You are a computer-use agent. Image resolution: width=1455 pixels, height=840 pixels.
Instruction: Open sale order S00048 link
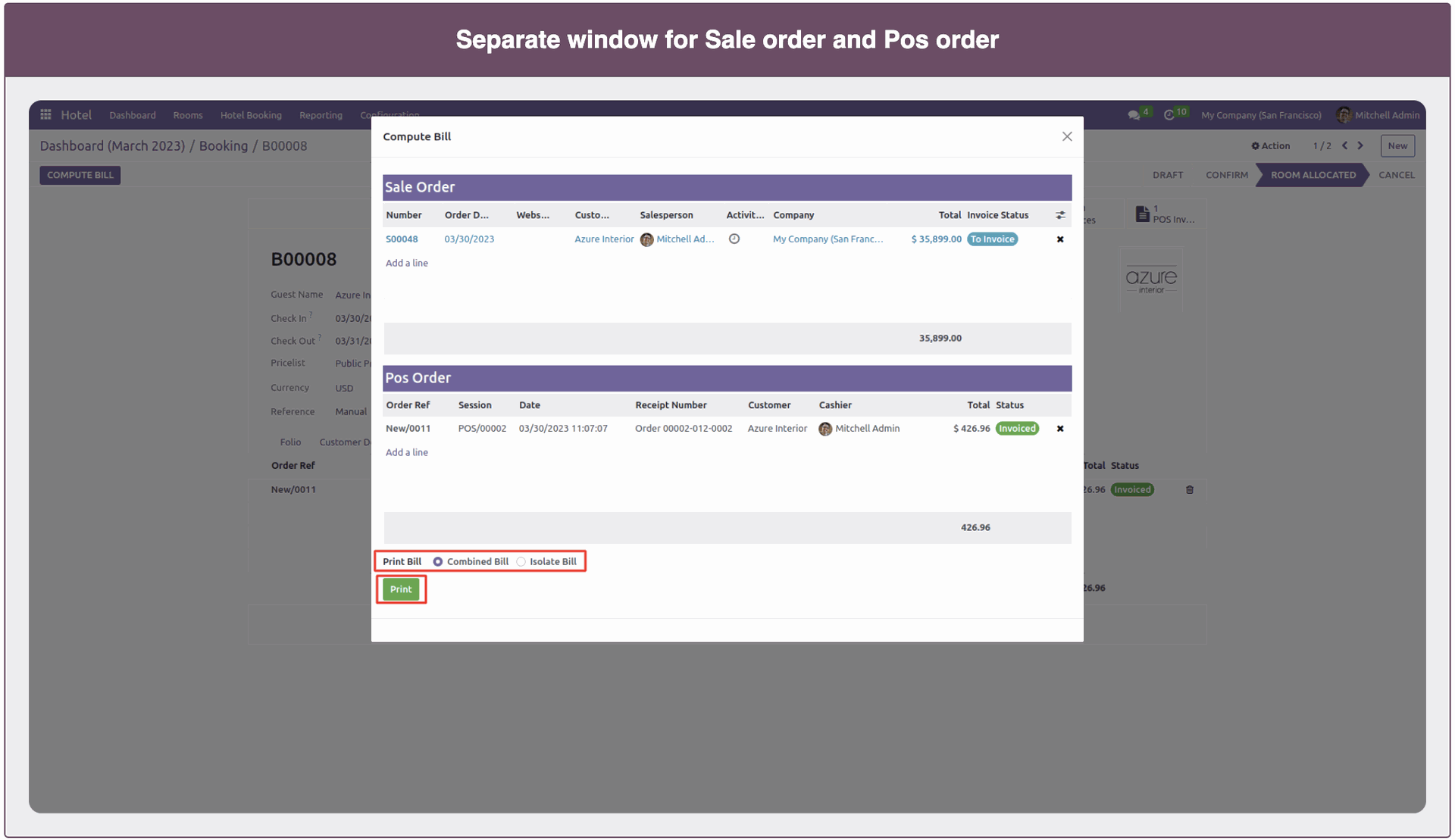402,239
